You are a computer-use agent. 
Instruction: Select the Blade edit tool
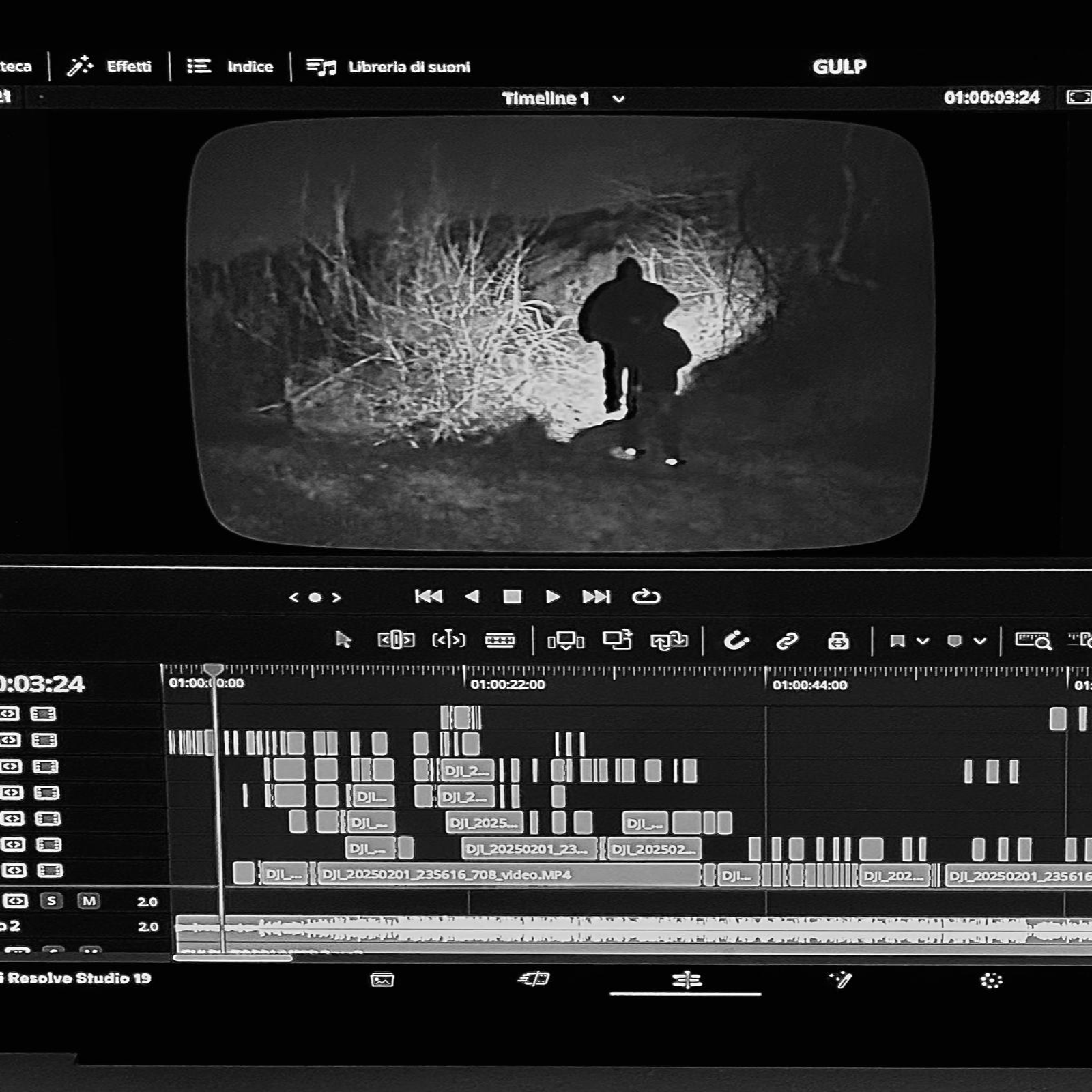[500, 640]
